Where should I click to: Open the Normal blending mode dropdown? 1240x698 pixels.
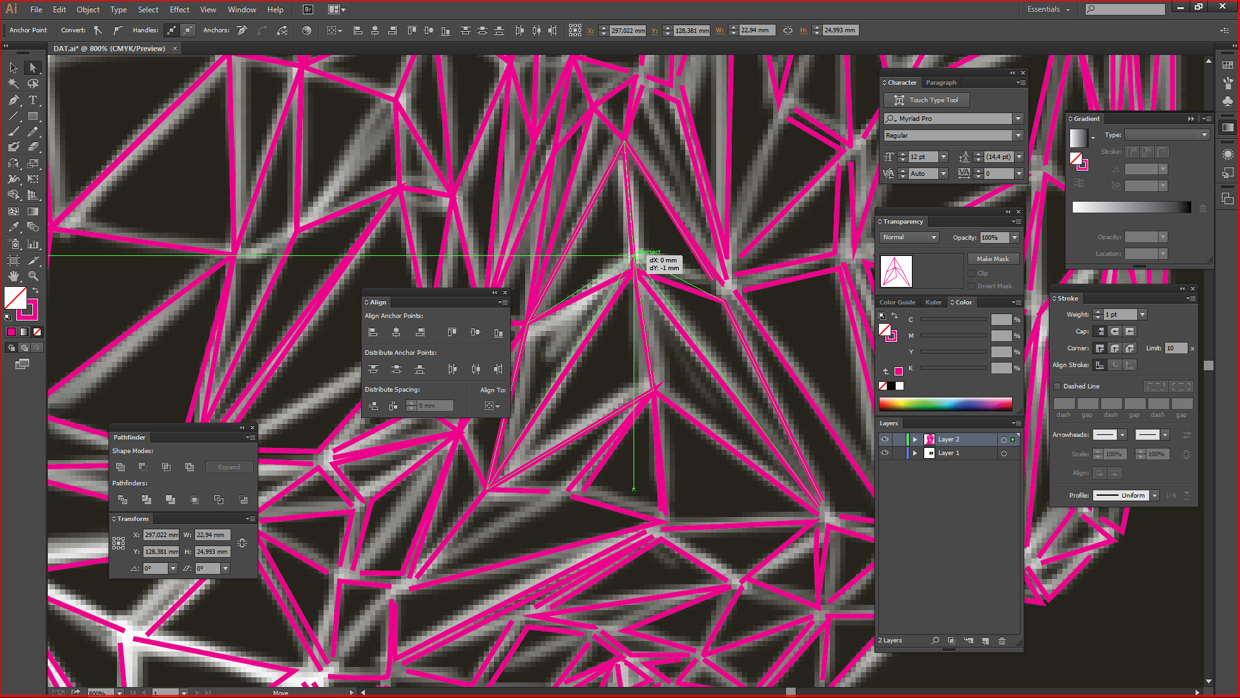[909, 238]
